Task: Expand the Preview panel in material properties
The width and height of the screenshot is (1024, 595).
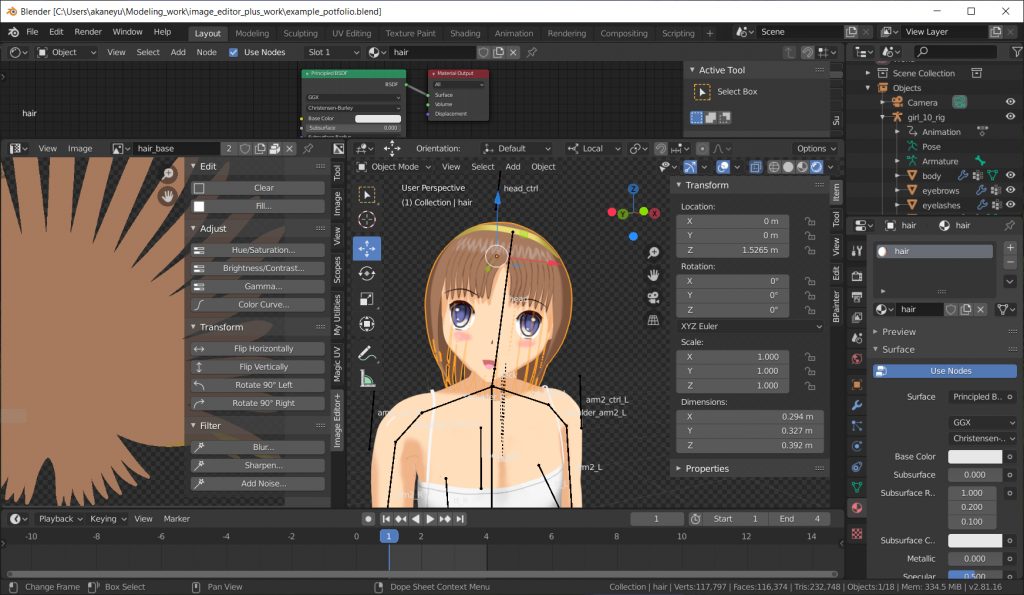Action: click(899, 332)
